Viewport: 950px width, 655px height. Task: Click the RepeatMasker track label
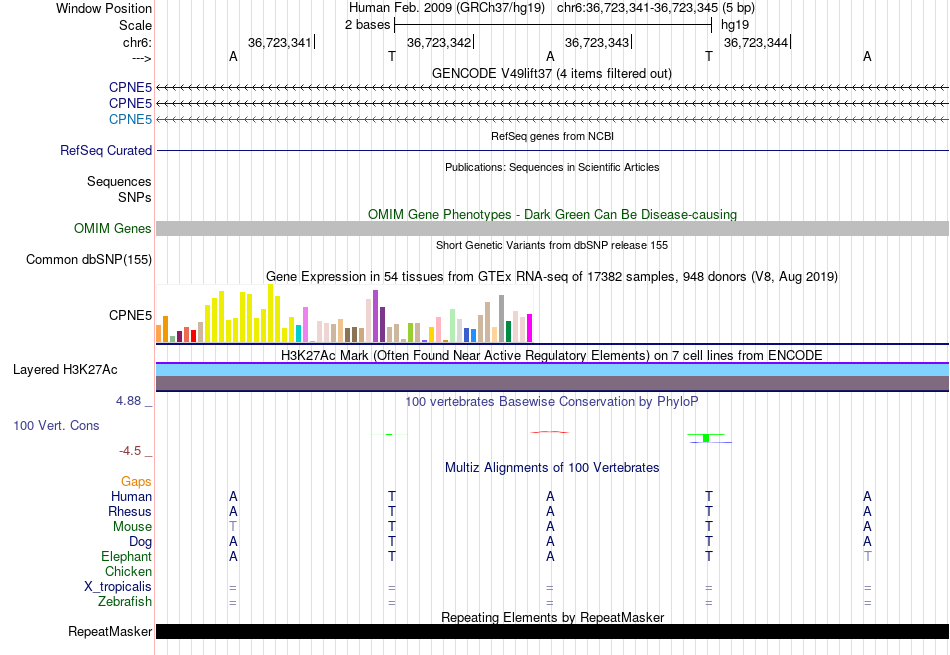pos(110,631)
